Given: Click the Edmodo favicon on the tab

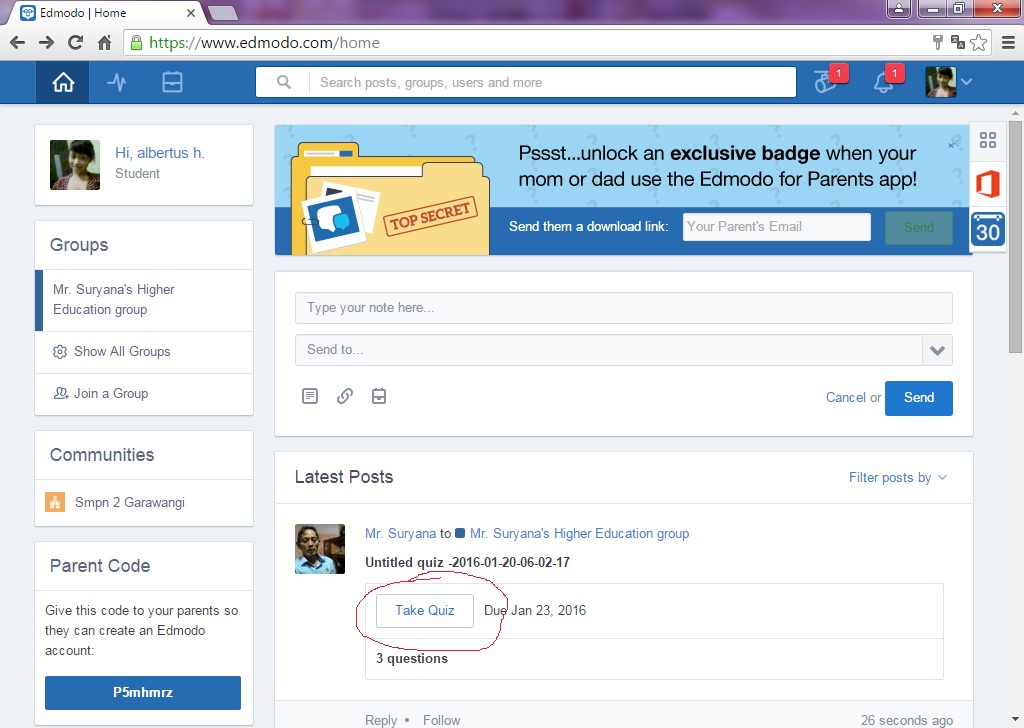Looking at the screenshot, I should 27,12.
